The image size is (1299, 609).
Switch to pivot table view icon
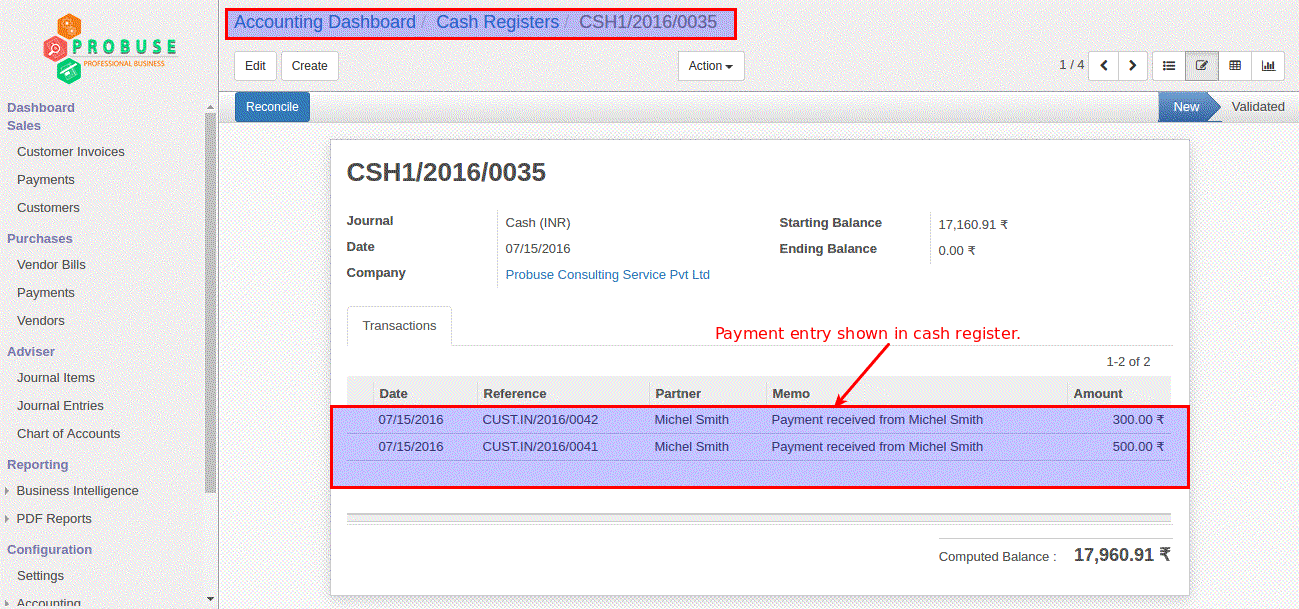pos(1235,66)
